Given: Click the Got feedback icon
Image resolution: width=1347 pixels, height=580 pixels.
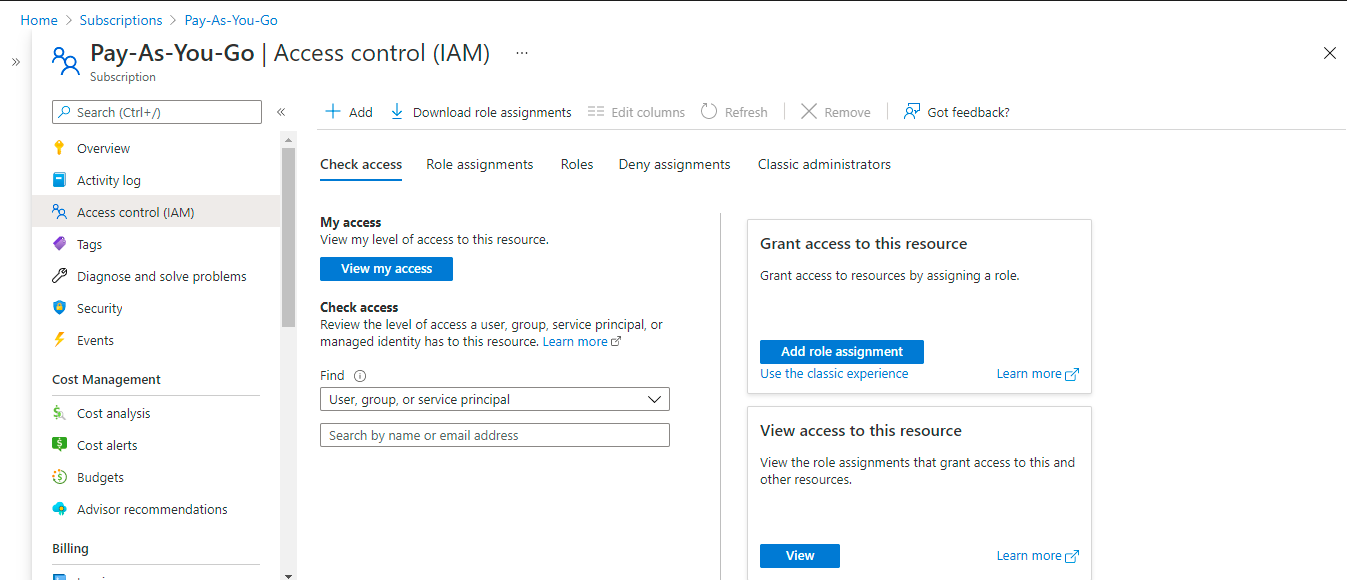Looking at the screenshot, I should point(911,111).
